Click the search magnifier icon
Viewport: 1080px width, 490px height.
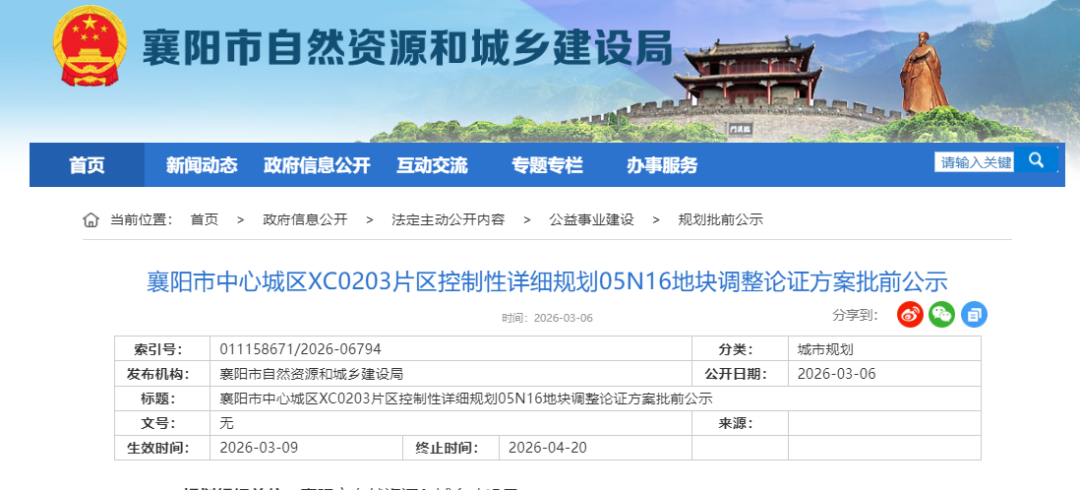pyautogui.click(x=1036, y=161)
